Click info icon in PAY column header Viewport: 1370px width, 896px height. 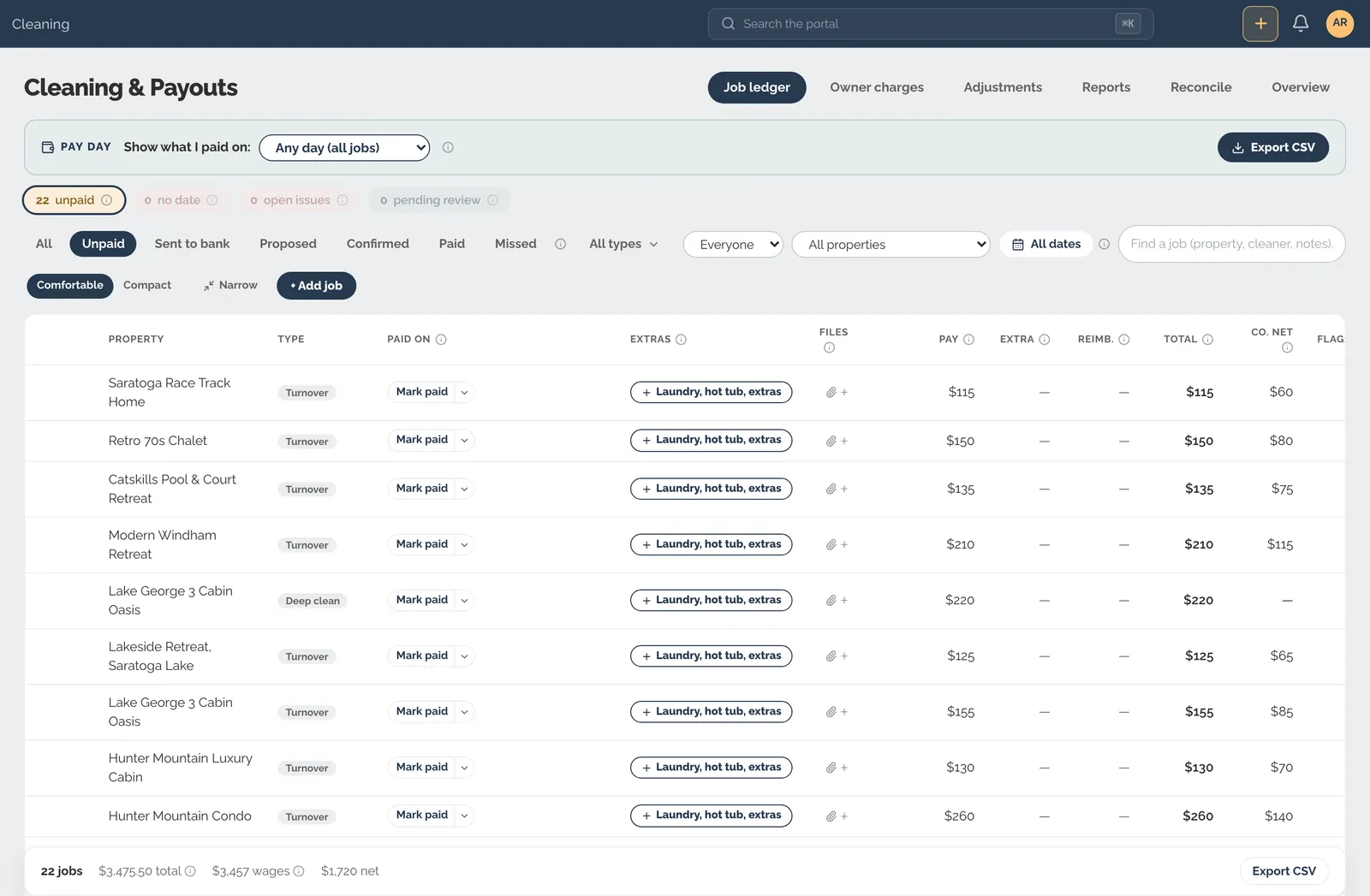(969, 340)
